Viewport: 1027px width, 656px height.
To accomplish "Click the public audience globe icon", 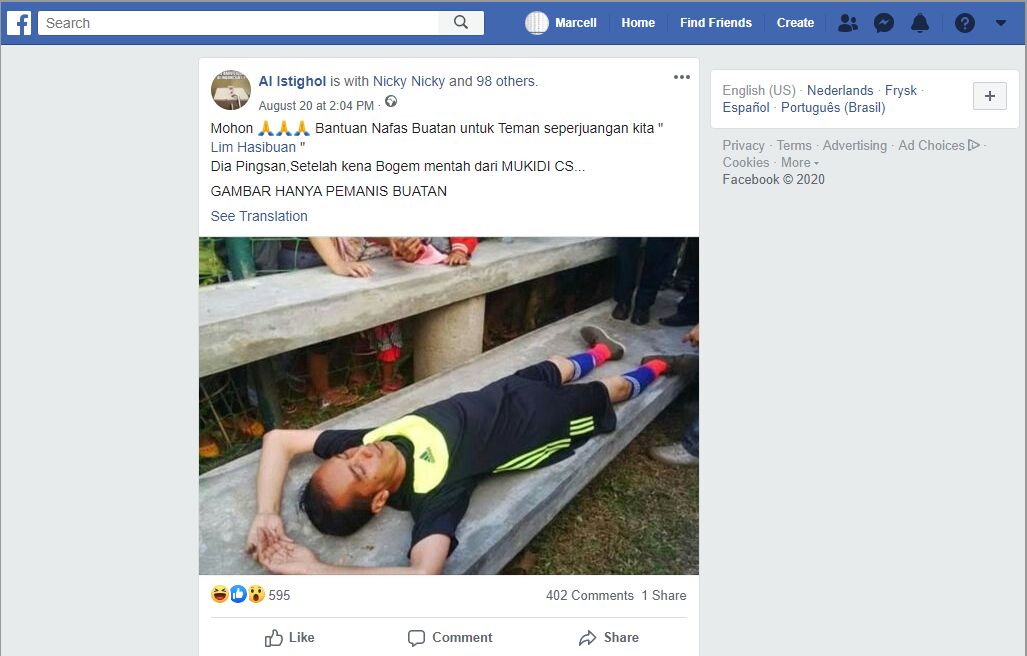I will 391,101.
